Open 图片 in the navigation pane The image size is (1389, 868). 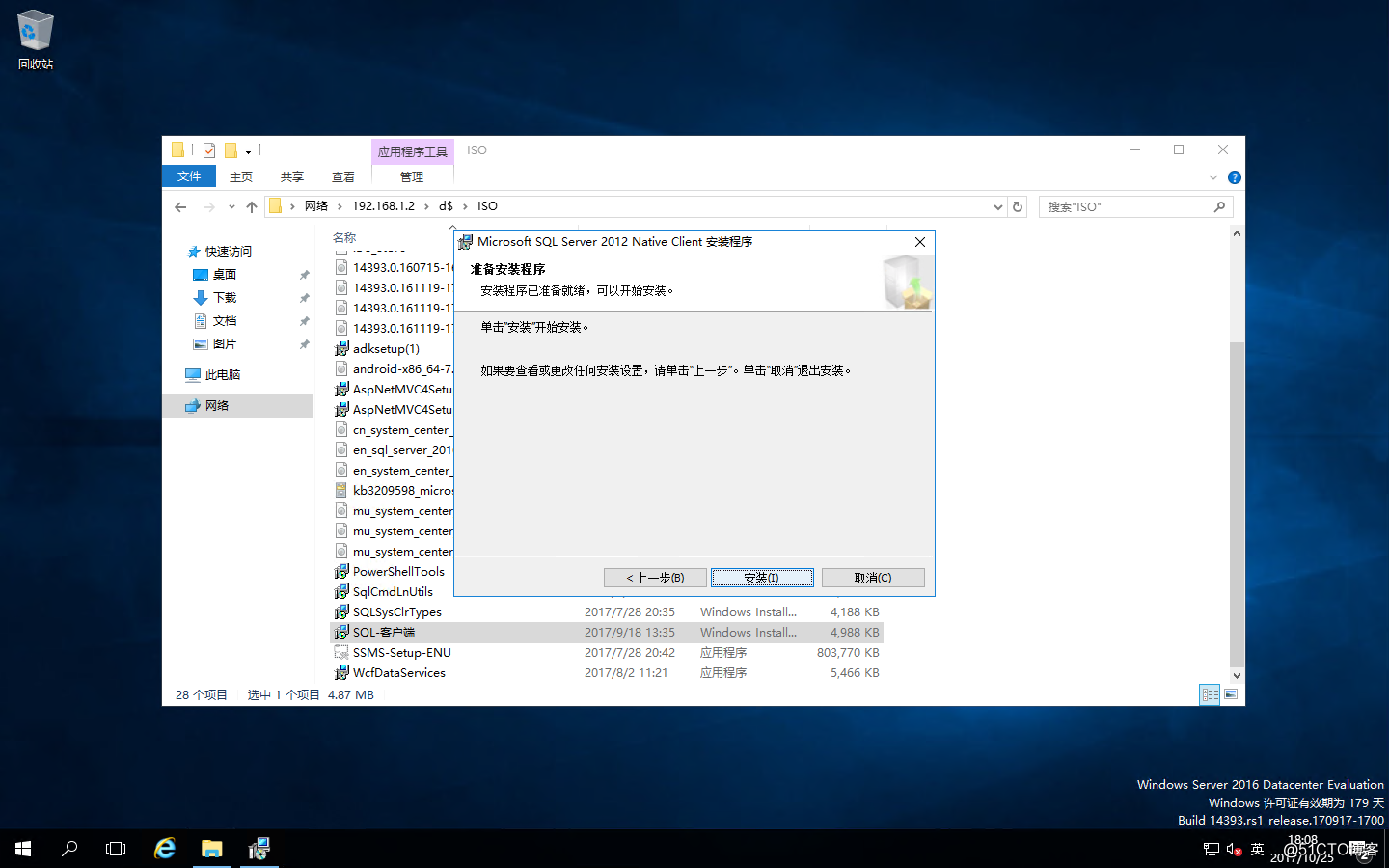(x=225, y=344)
